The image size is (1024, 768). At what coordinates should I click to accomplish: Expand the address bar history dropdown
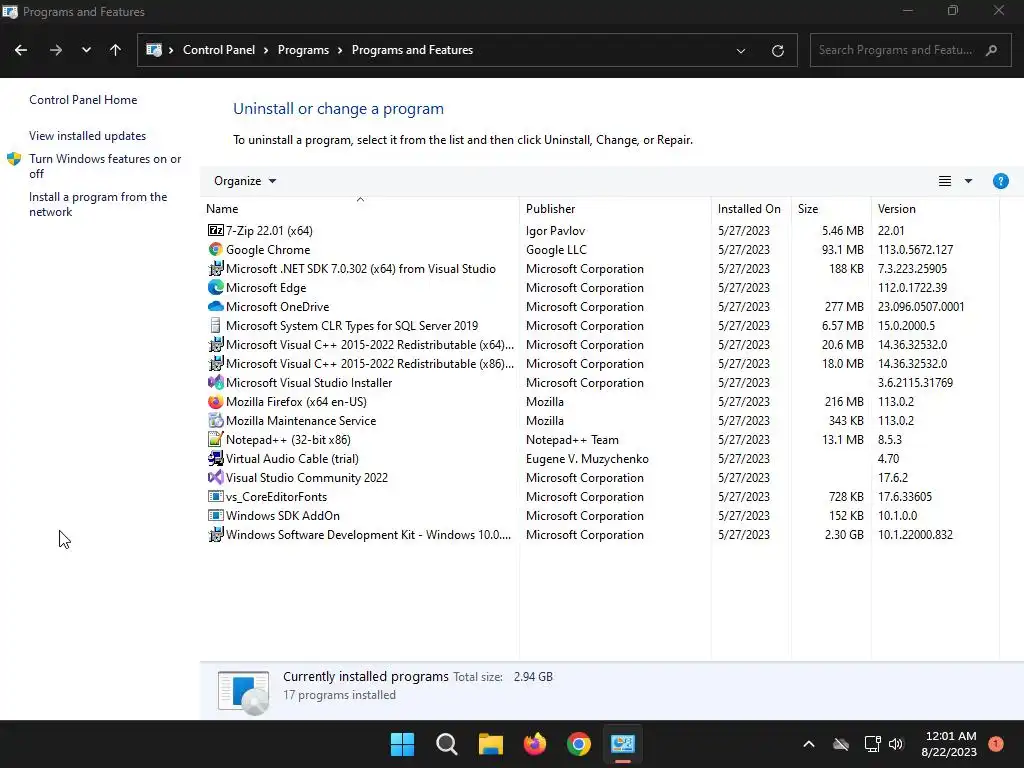[741, 50]
